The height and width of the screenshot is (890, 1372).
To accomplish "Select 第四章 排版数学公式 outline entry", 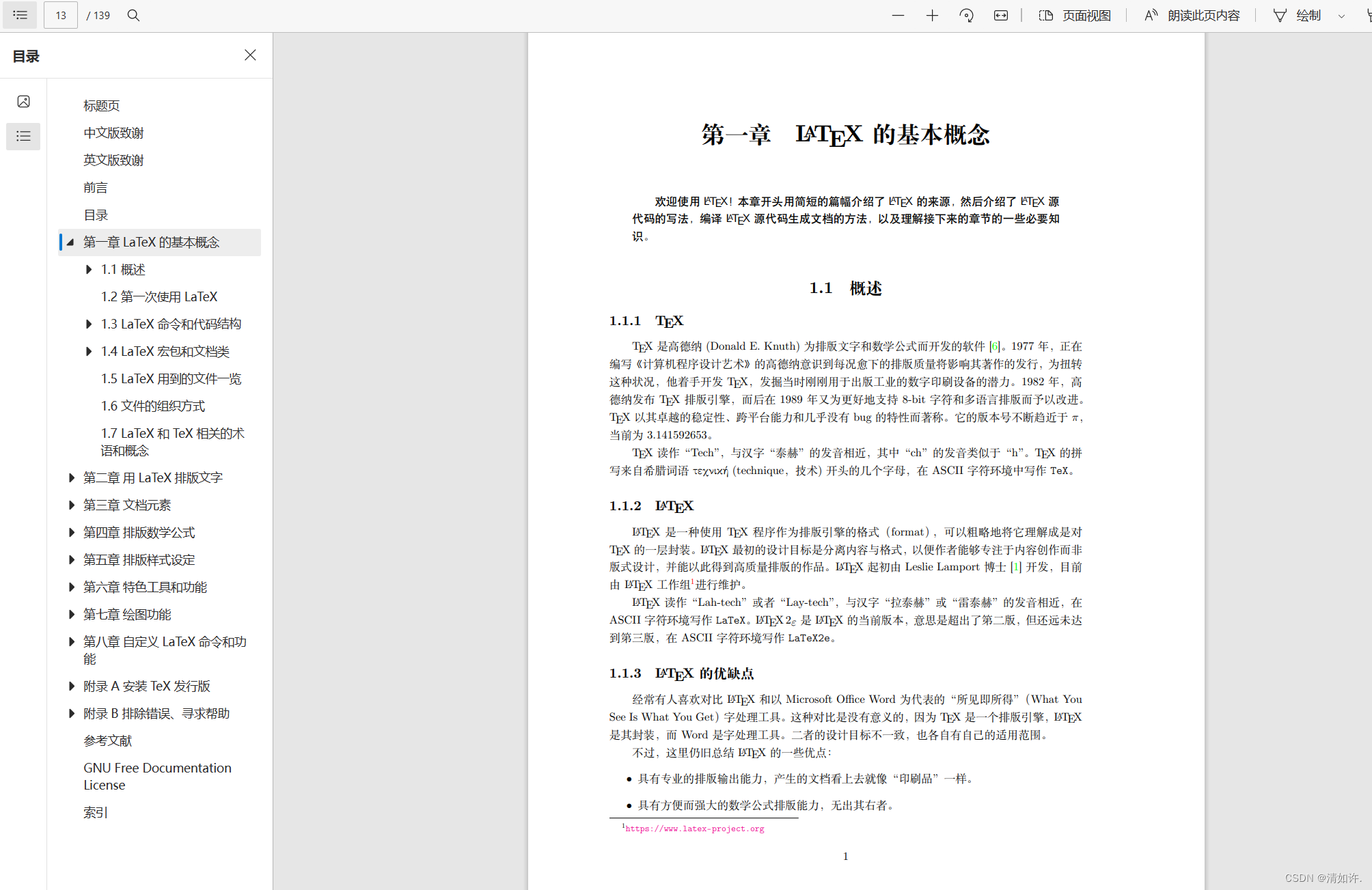I will tap(139, 532).
